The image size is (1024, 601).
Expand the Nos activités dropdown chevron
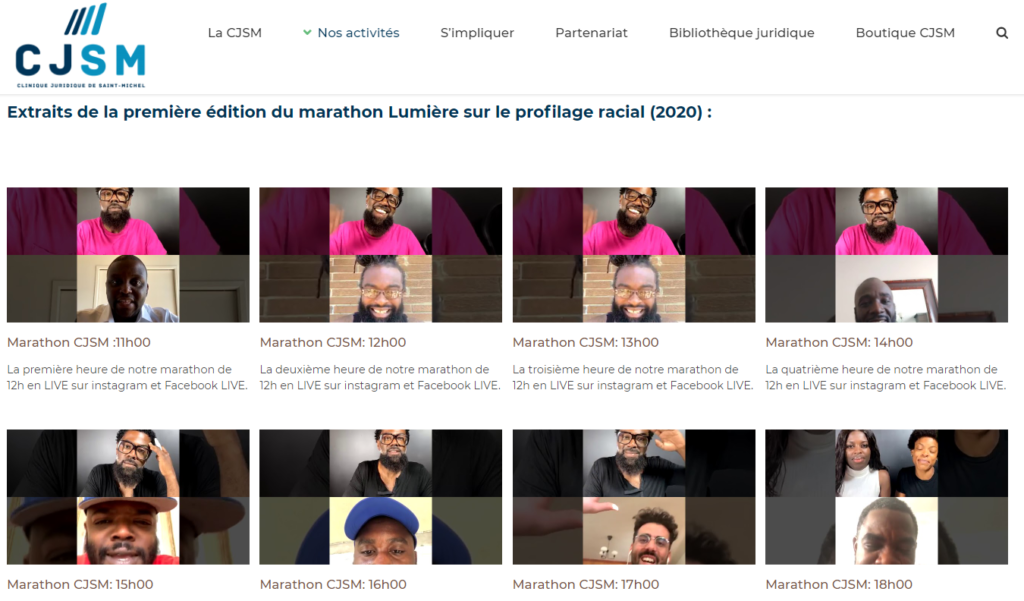pos(307,33)
